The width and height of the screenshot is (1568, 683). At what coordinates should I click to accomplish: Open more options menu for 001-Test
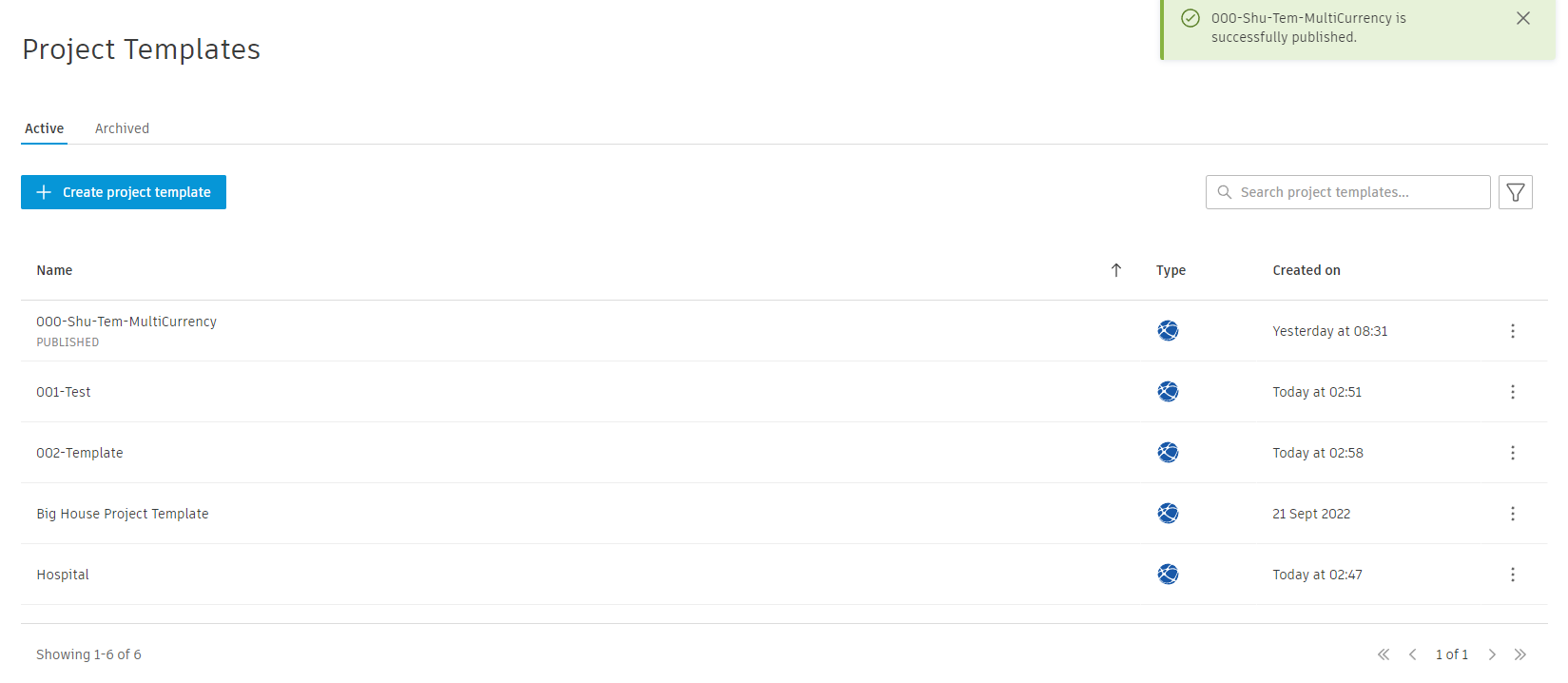point(1512,392)
